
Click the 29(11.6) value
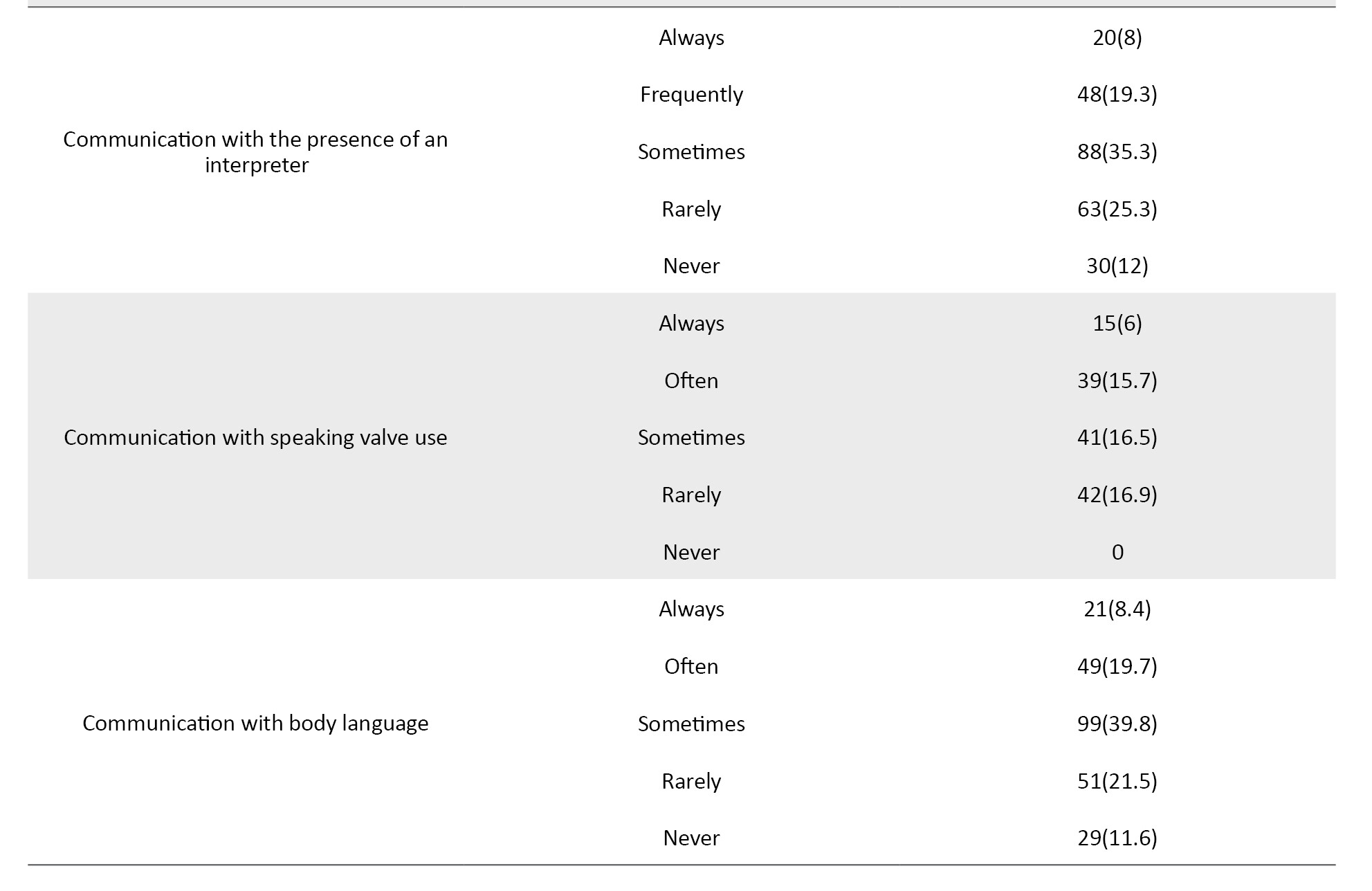(1117, 838)
